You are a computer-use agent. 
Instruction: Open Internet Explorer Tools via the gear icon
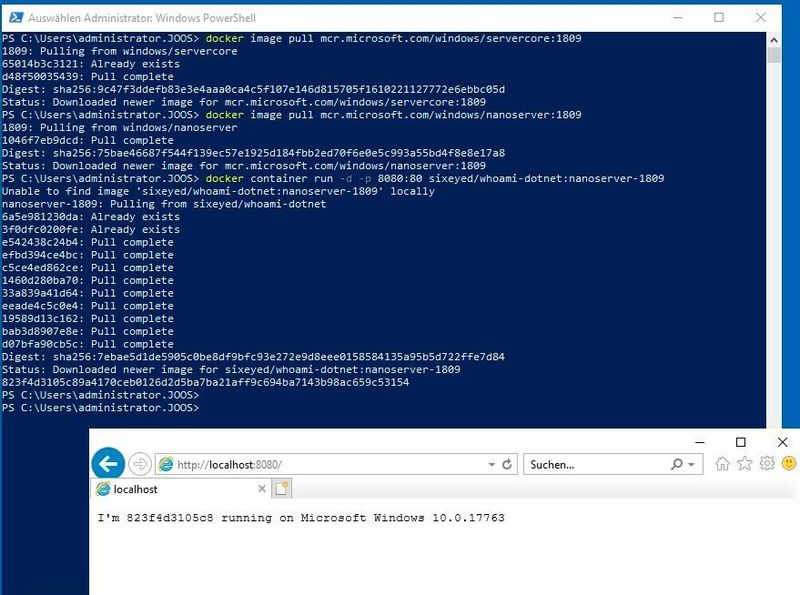766,463
